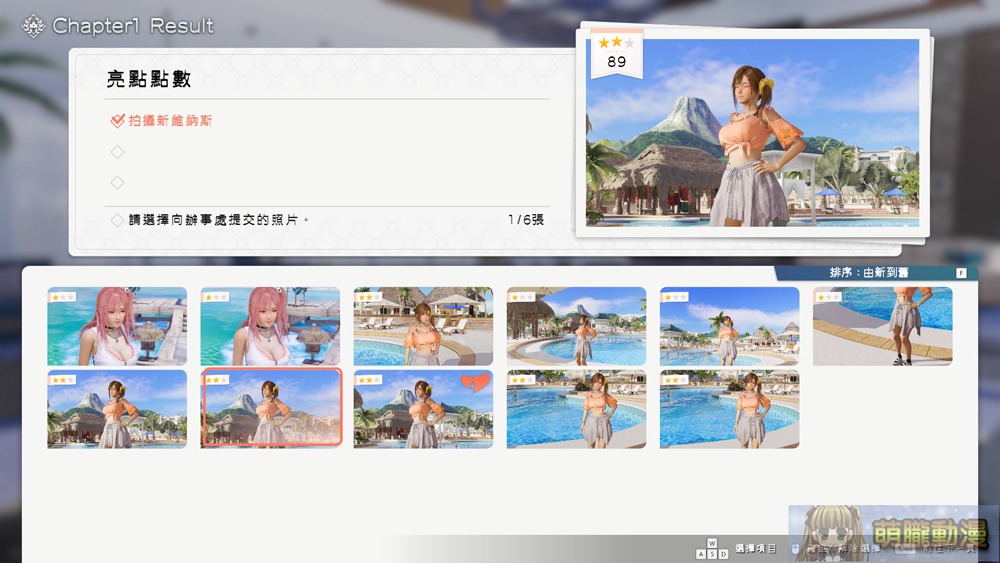Click the diamond marker beside 請選擇向辦事處提交的照片
Viewport: 1000px width, 563px height.
(117, 220)
